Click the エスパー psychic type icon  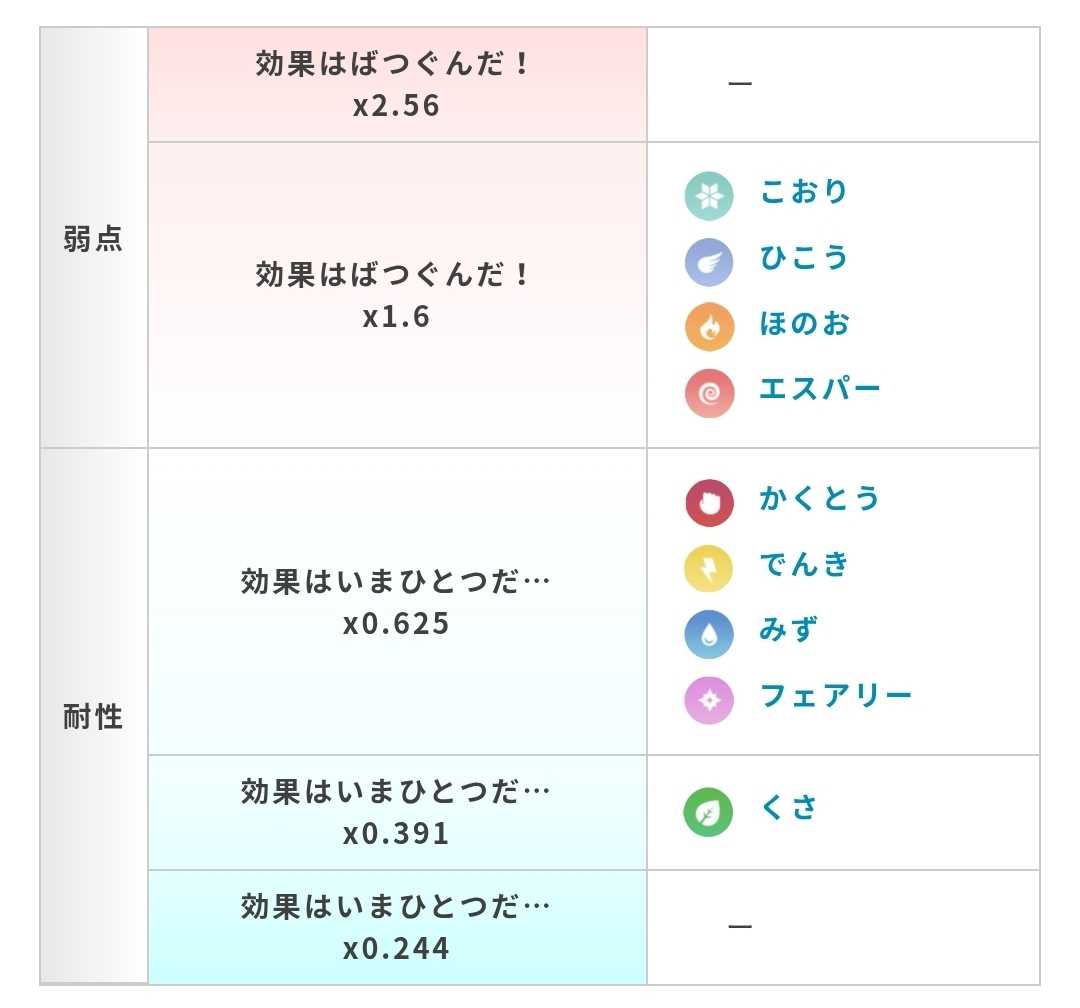click(x=709, y=393)
